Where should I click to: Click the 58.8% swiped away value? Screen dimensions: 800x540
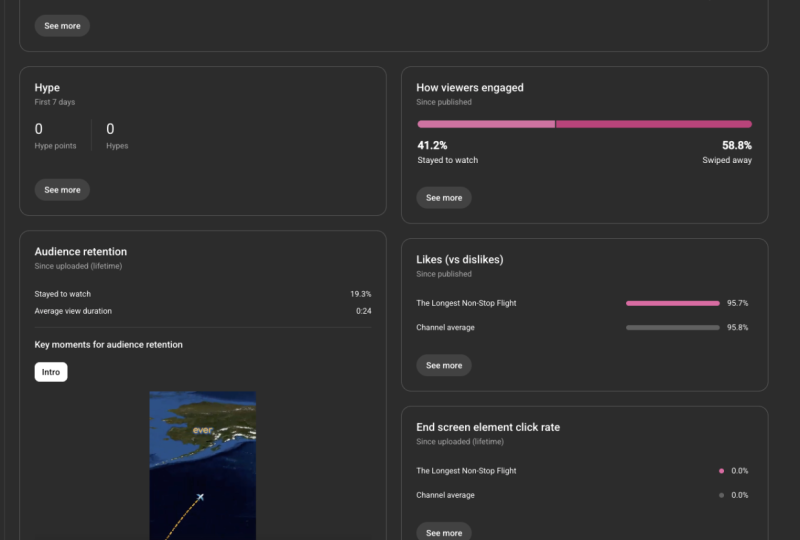coord(737,145)
